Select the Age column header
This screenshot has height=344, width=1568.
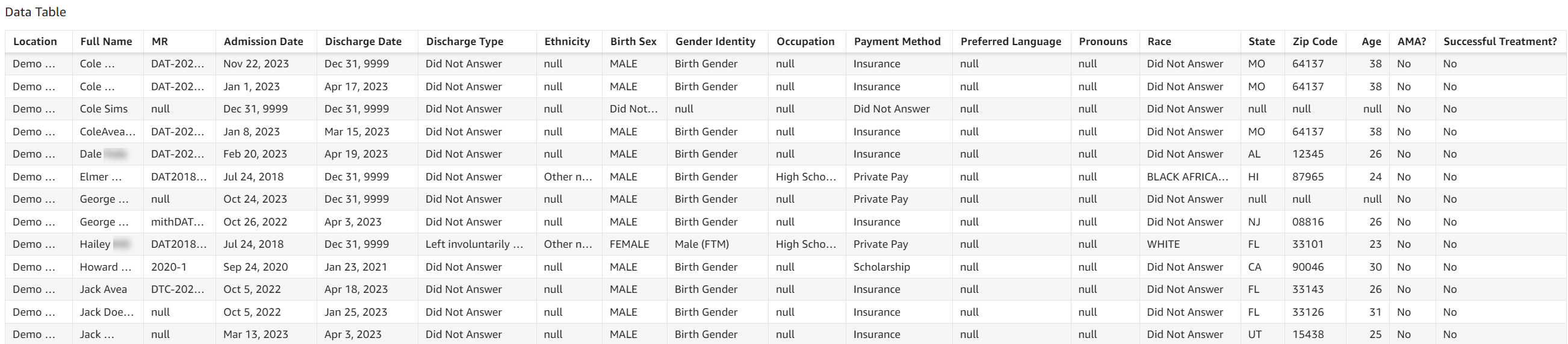click(x=1371, y=41)
